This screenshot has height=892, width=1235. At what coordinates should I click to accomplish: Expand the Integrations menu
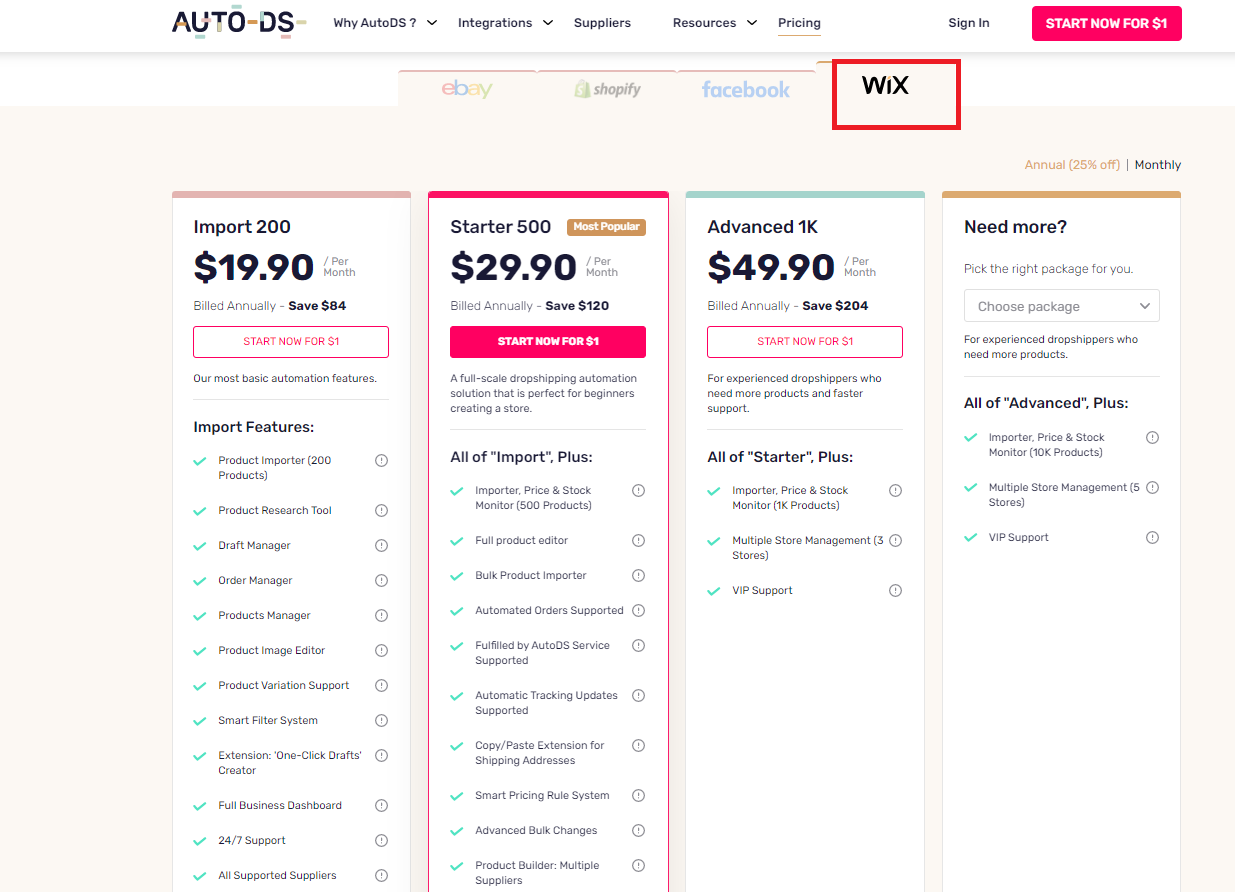point(505,23)
